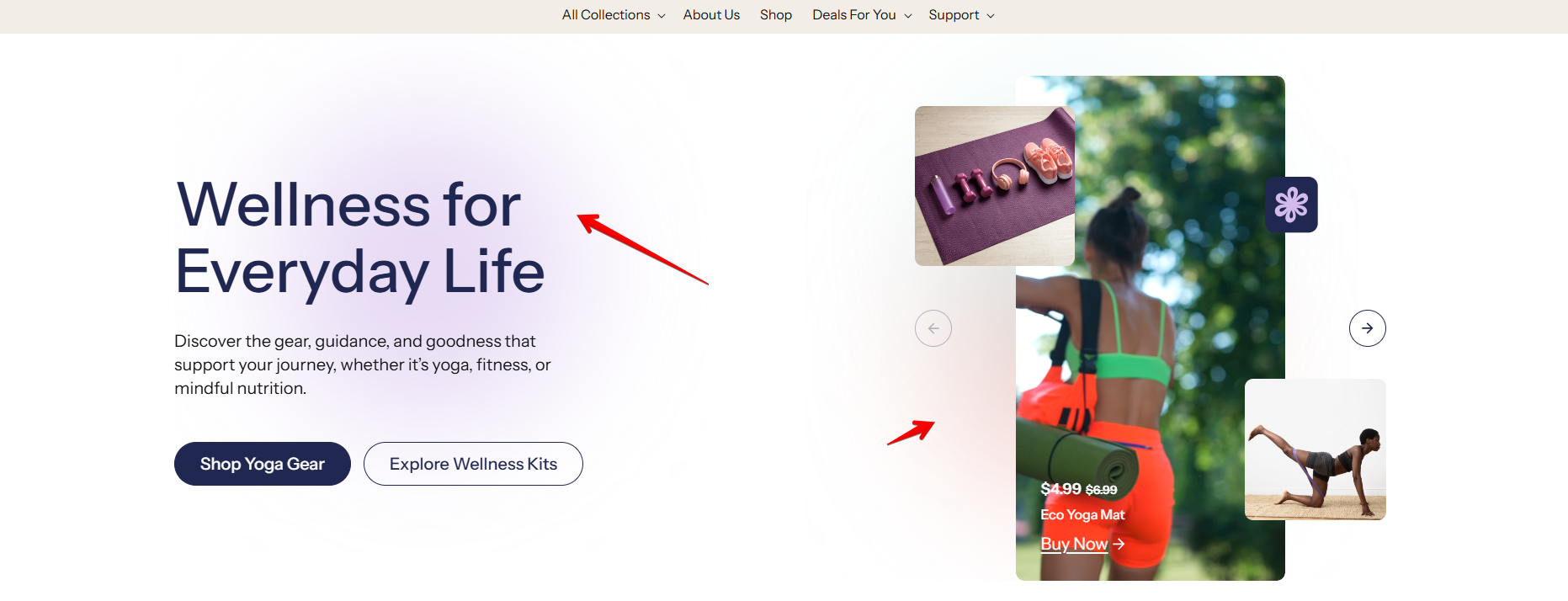Click the Explore Wellness Kits button
1568x601 pixels.
(x=473, y=464)
